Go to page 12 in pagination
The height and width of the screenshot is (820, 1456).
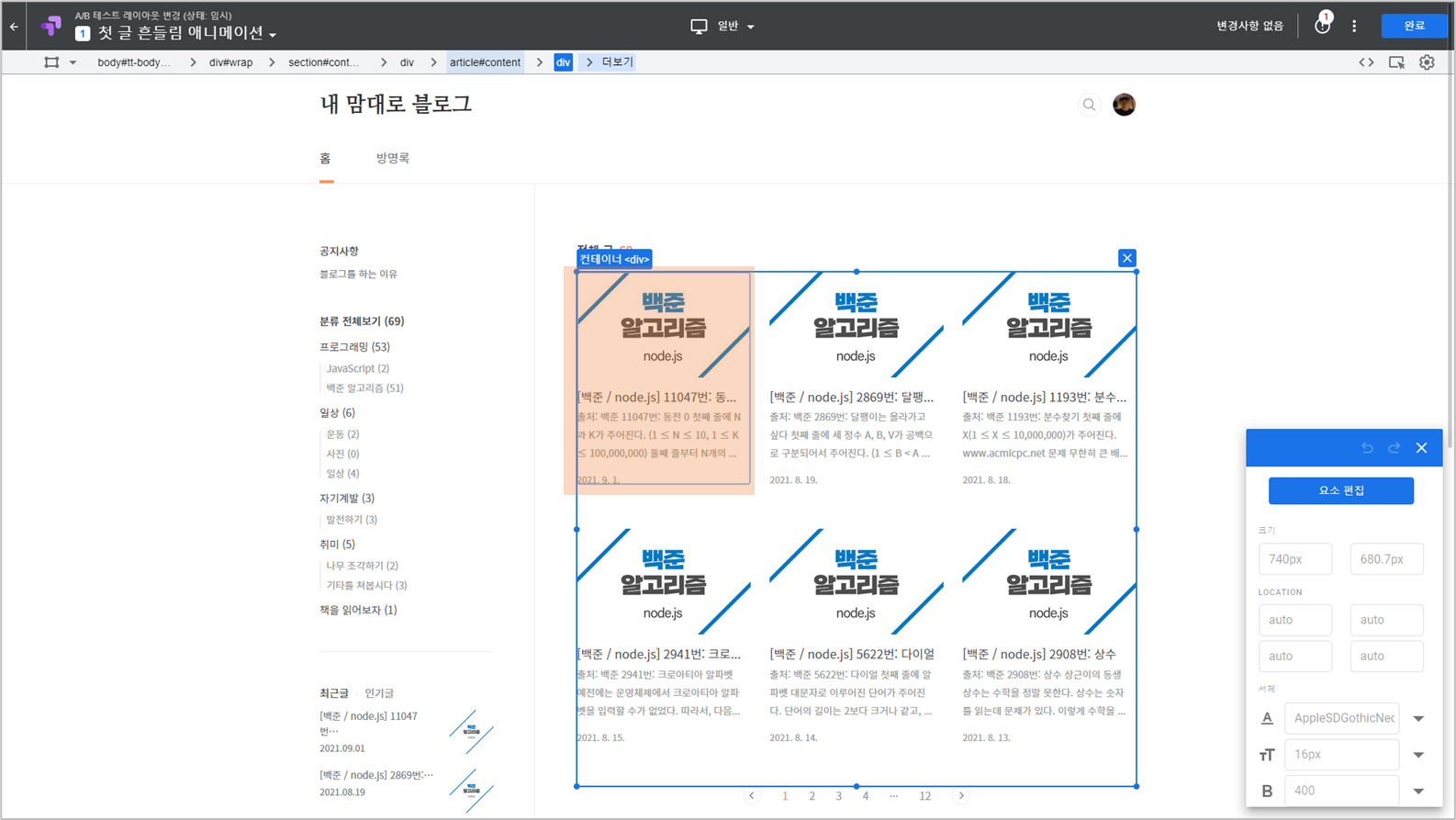[924, 796]
